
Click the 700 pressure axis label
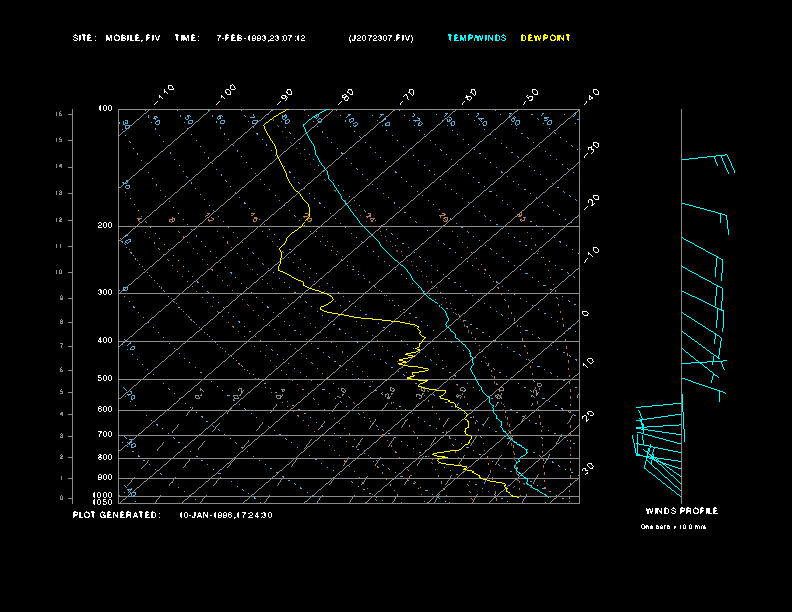coord(105,435)
